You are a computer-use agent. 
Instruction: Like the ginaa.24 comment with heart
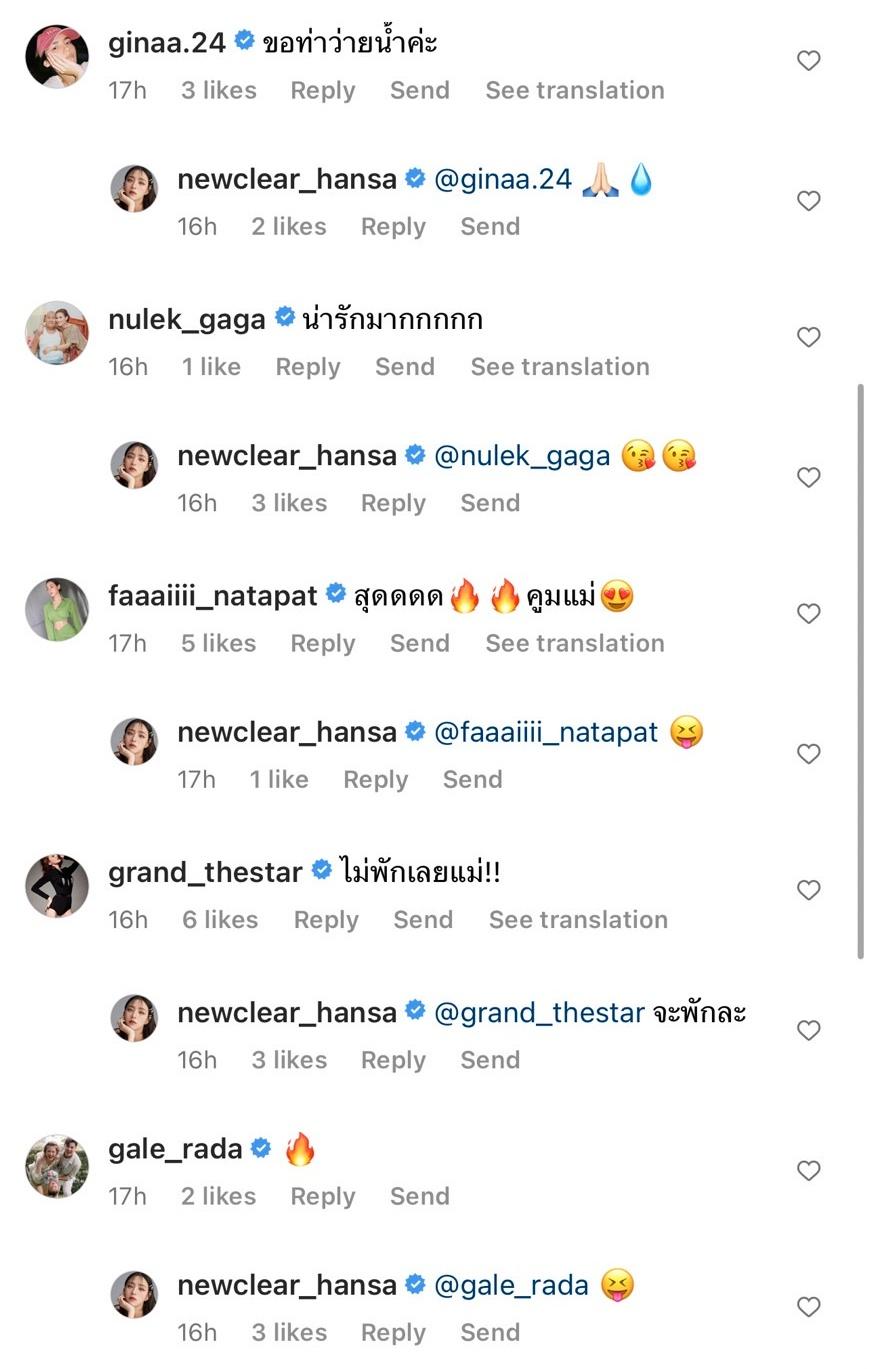click(x=808, y=61)
